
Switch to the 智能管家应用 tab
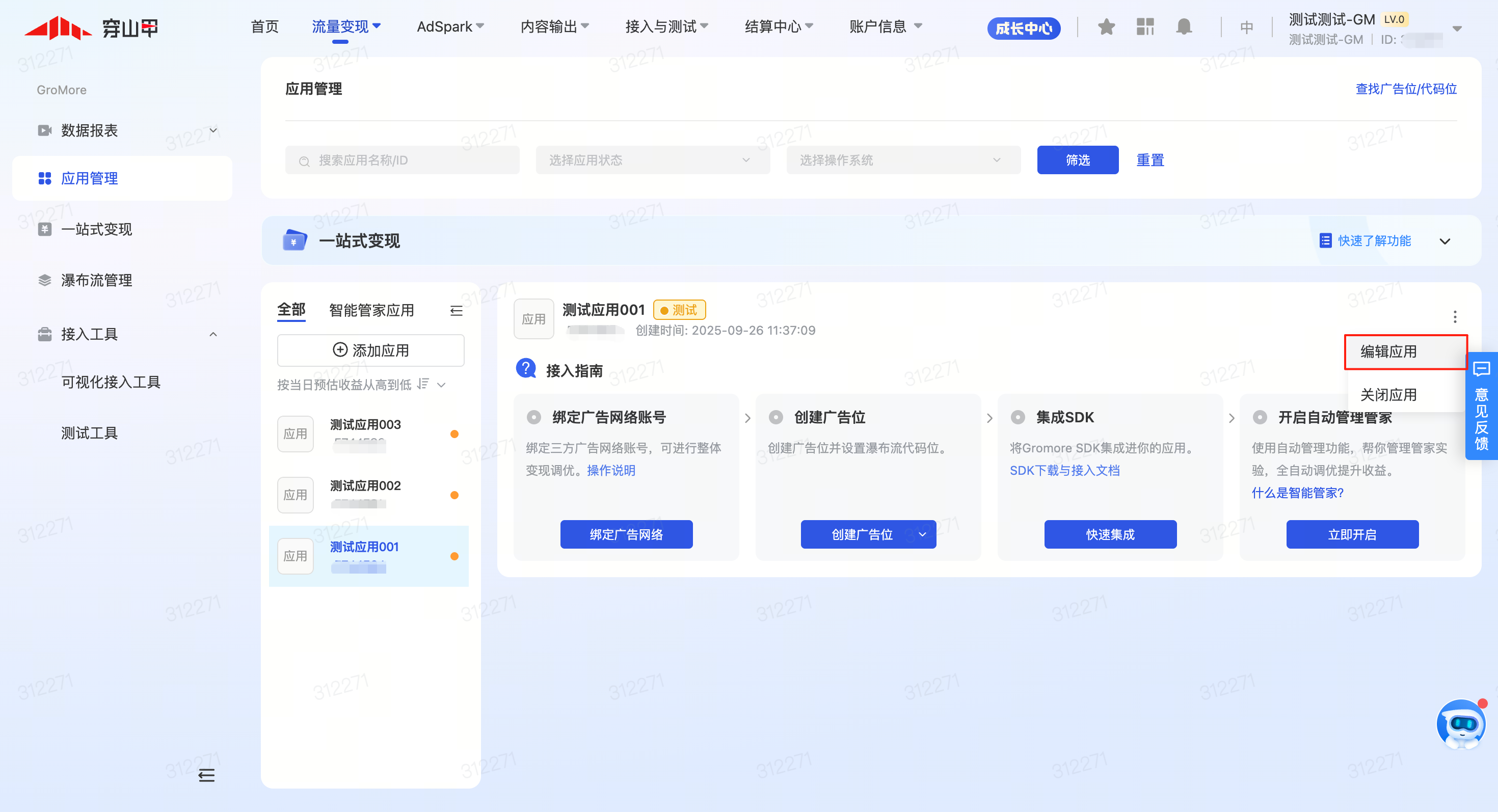point(371,310)
